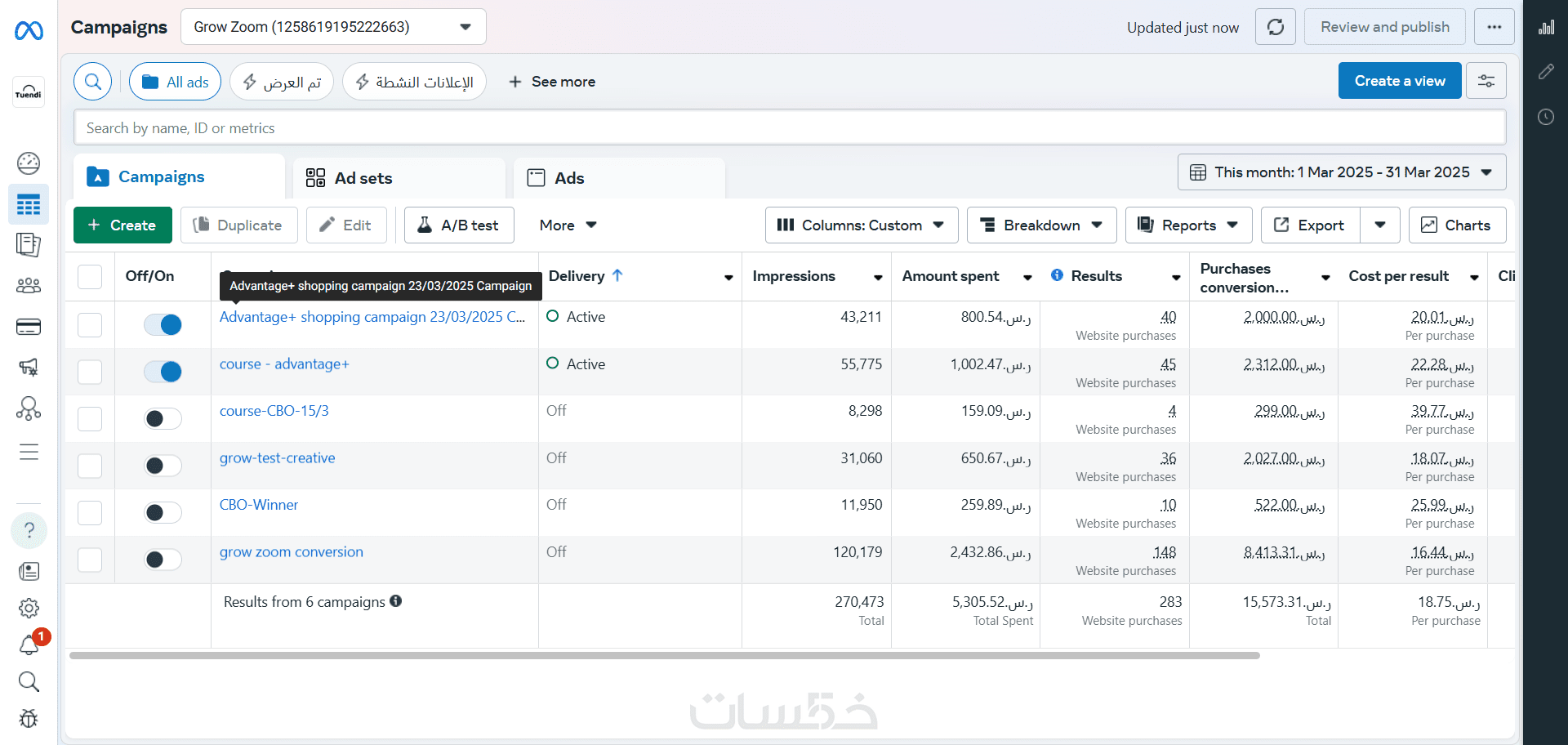Select the Campaigns table icon in sidebar

tap(29, 204)
